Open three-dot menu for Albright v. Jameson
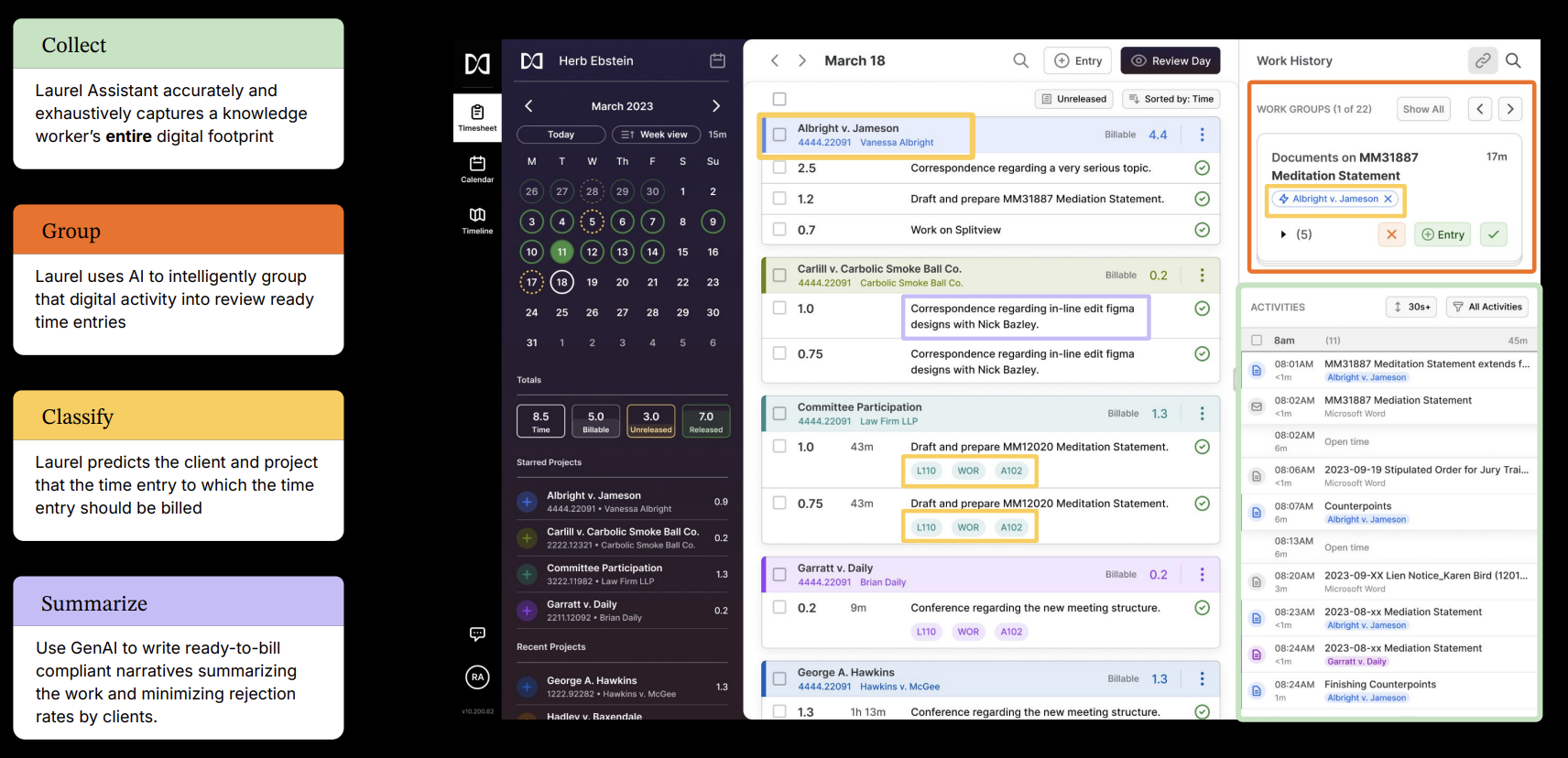 tap(1202, 135)
